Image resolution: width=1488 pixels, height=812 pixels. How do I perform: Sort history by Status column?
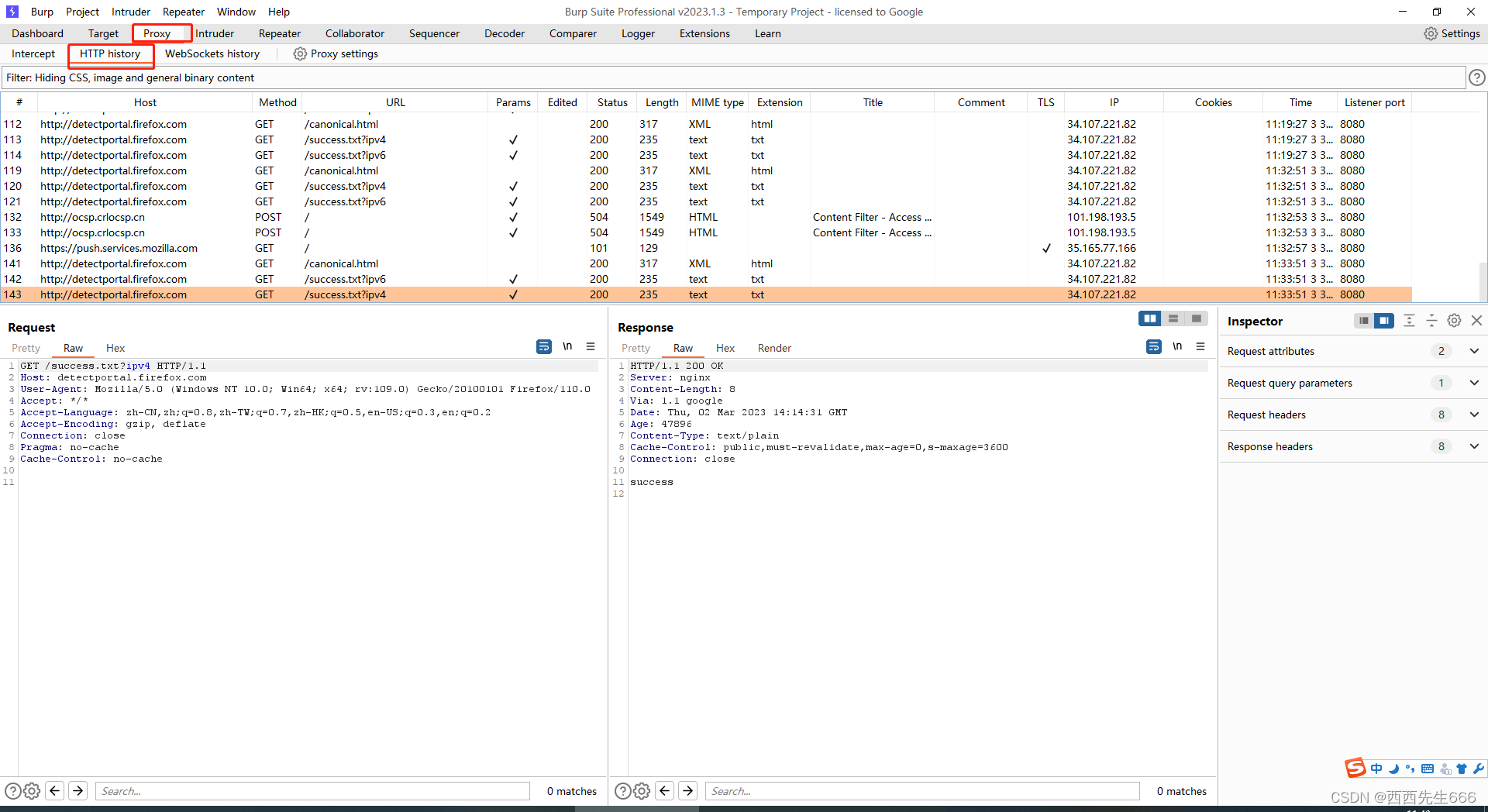612,102
